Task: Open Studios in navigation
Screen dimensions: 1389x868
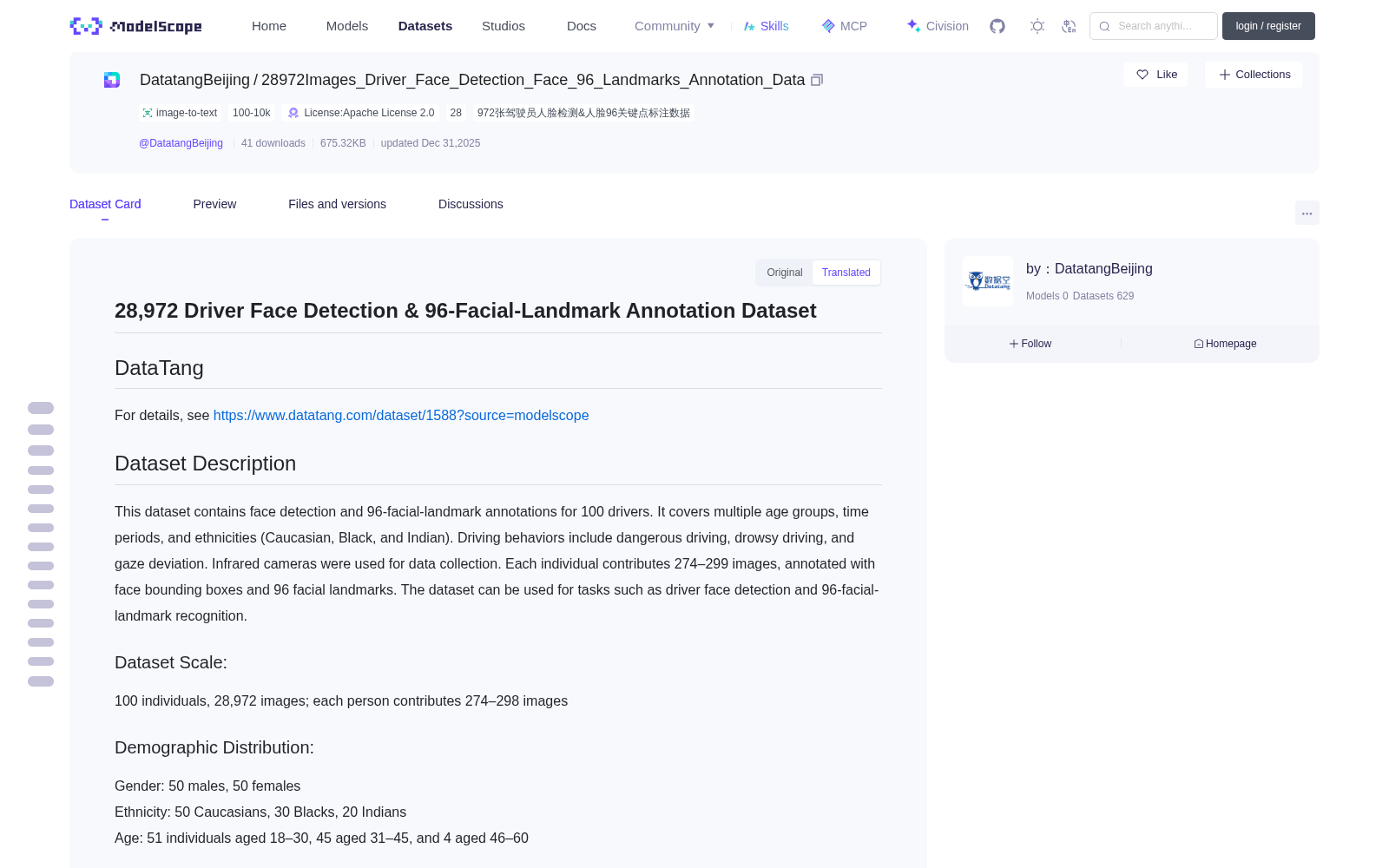Action: [x=504, y=26]
